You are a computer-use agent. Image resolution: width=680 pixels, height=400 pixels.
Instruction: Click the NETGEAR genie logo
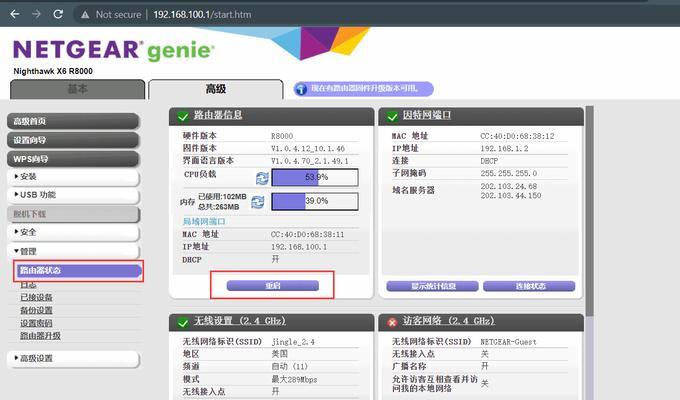[114, 50]
